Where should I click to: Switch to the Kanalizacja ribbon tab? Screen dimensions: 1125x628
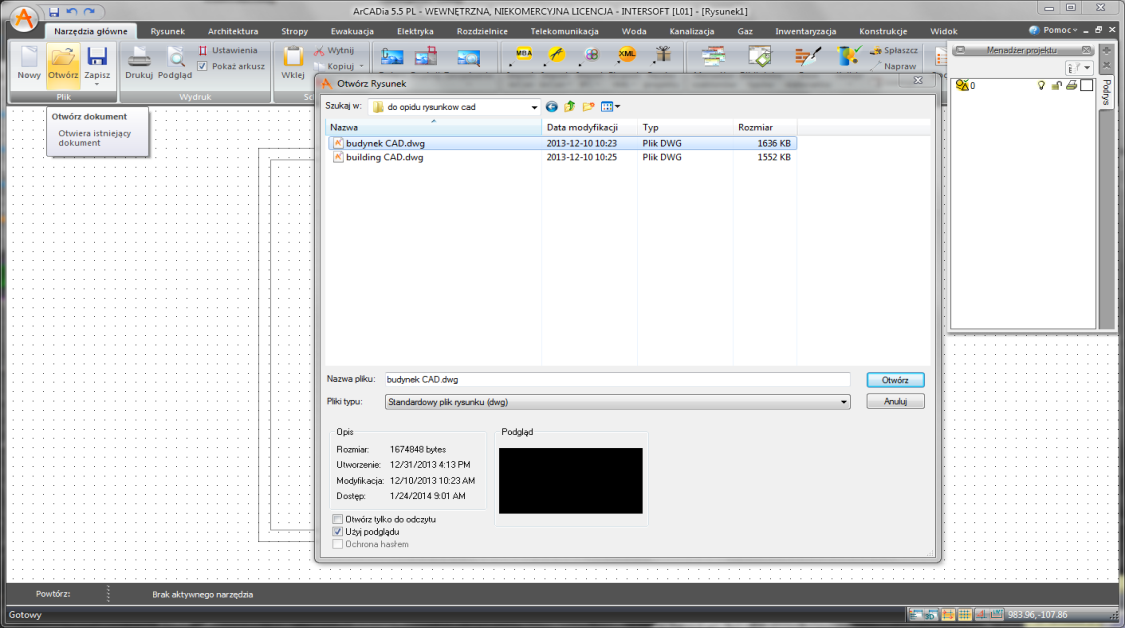click(x=692, y=31)
